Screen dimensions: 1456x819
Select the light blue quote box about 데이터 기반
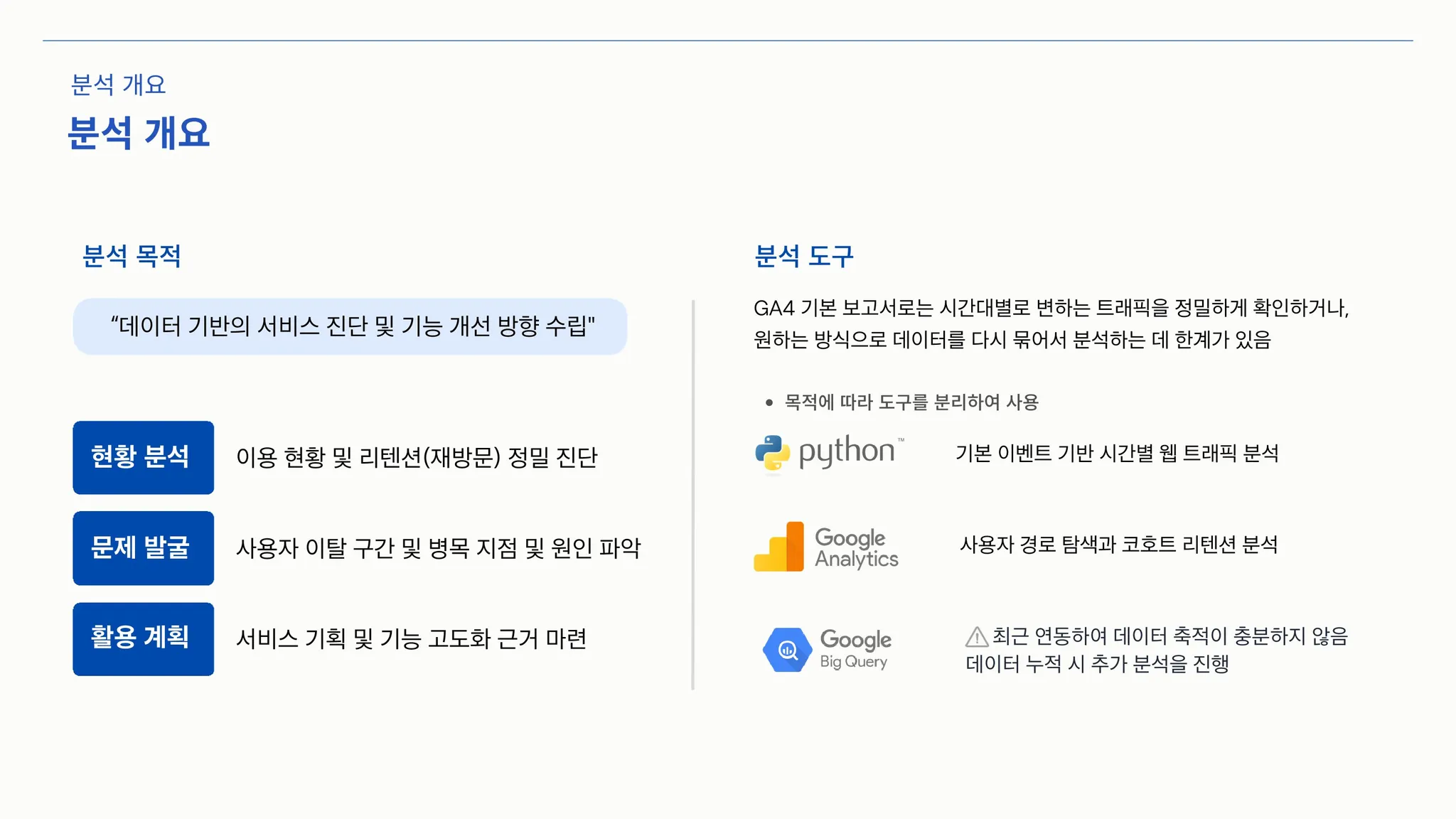coord(350,326)
